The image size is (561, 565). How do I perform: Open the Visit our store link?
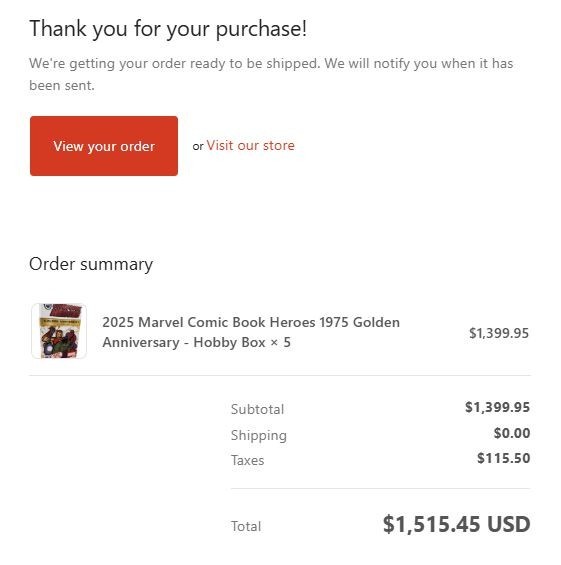tap(250, 146)
